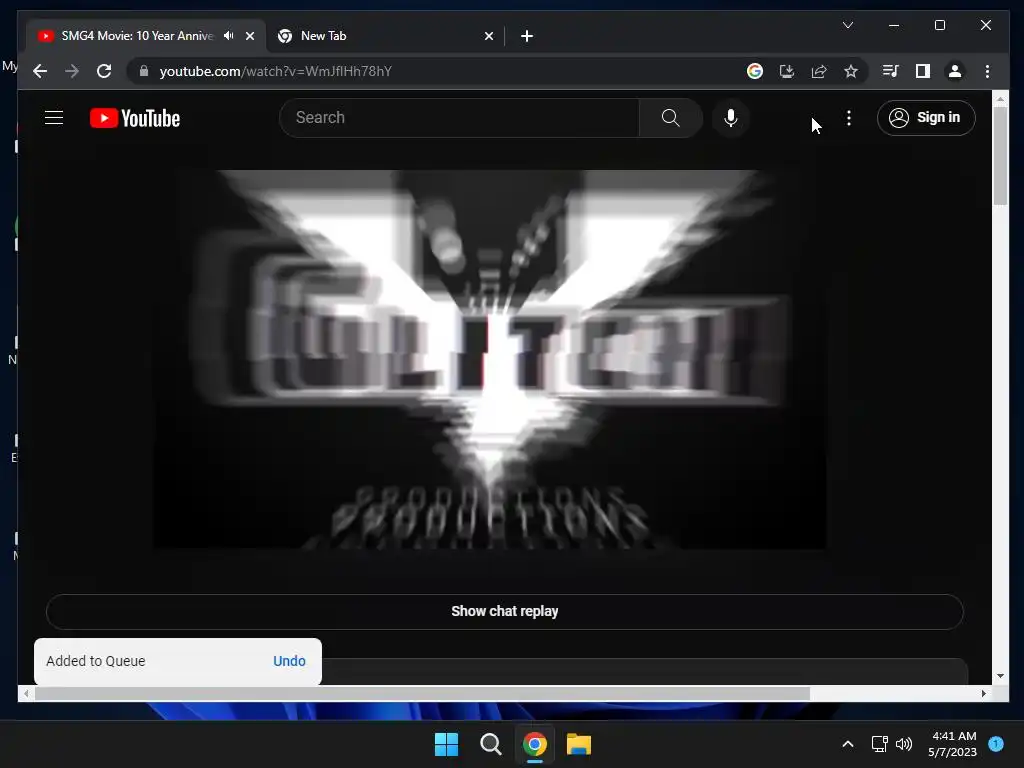The width and height of the screenshot is (1024, 768).
Task: Open the volume tray icon
Action: click(904, 744)
